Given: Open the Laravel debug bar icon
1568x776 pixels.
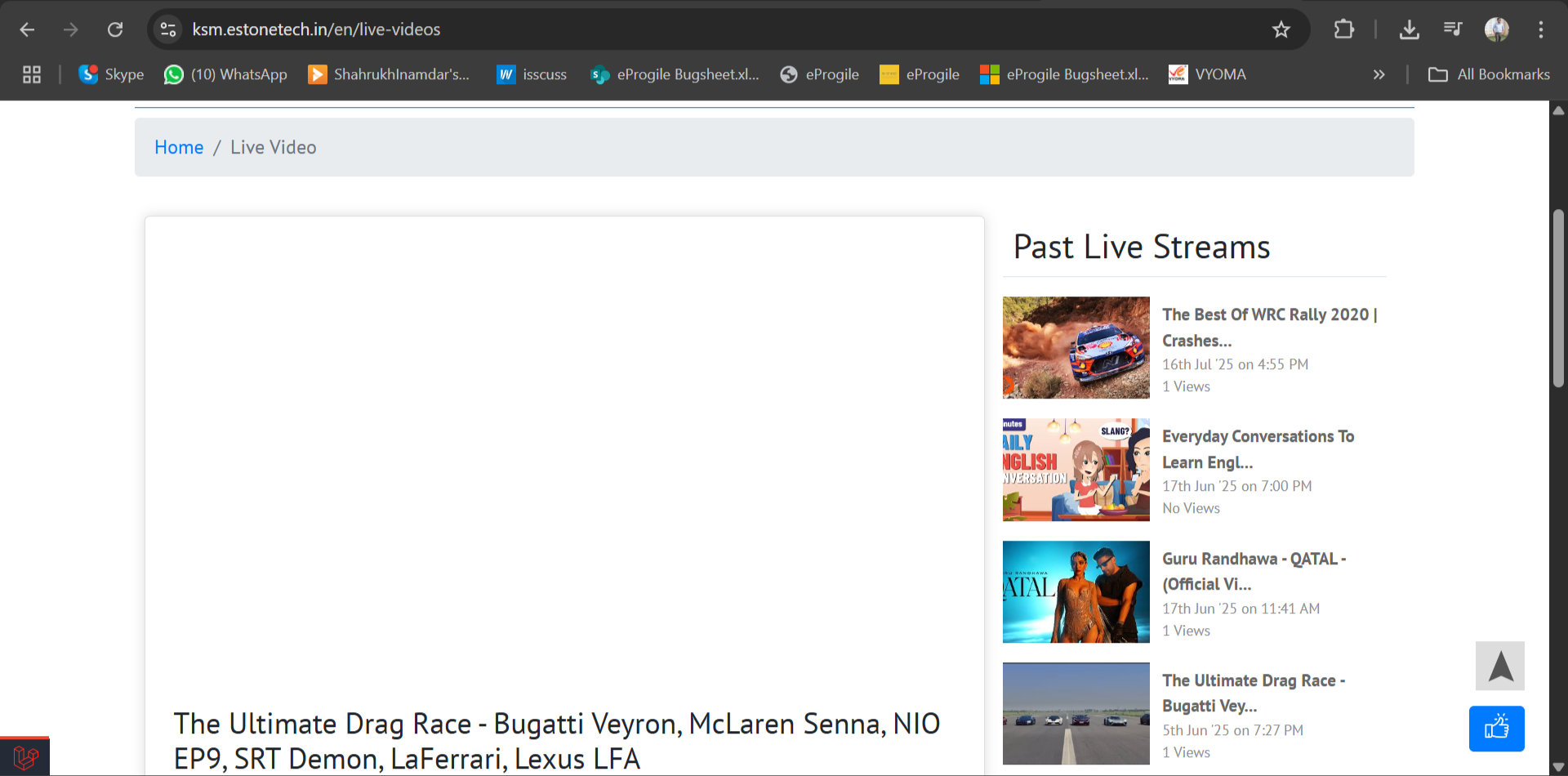Looking at the screenshot, I should pyautogui.click(x=25, y=757).
